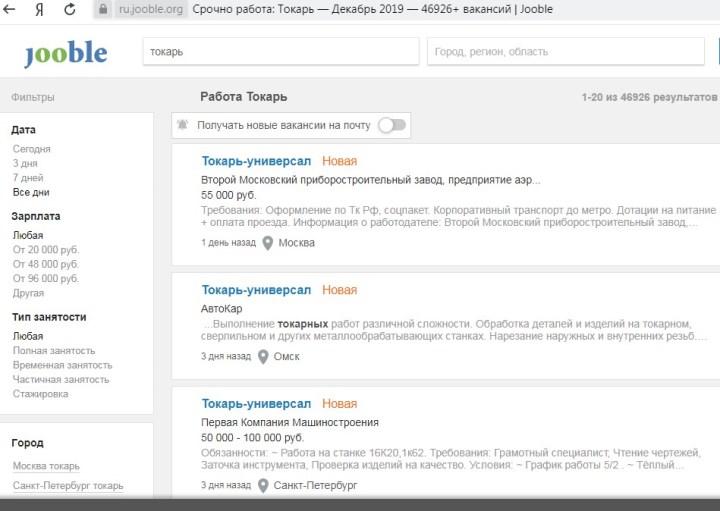Click the Yandex Я browser icon
720x511 pixels.
point(39,9)
